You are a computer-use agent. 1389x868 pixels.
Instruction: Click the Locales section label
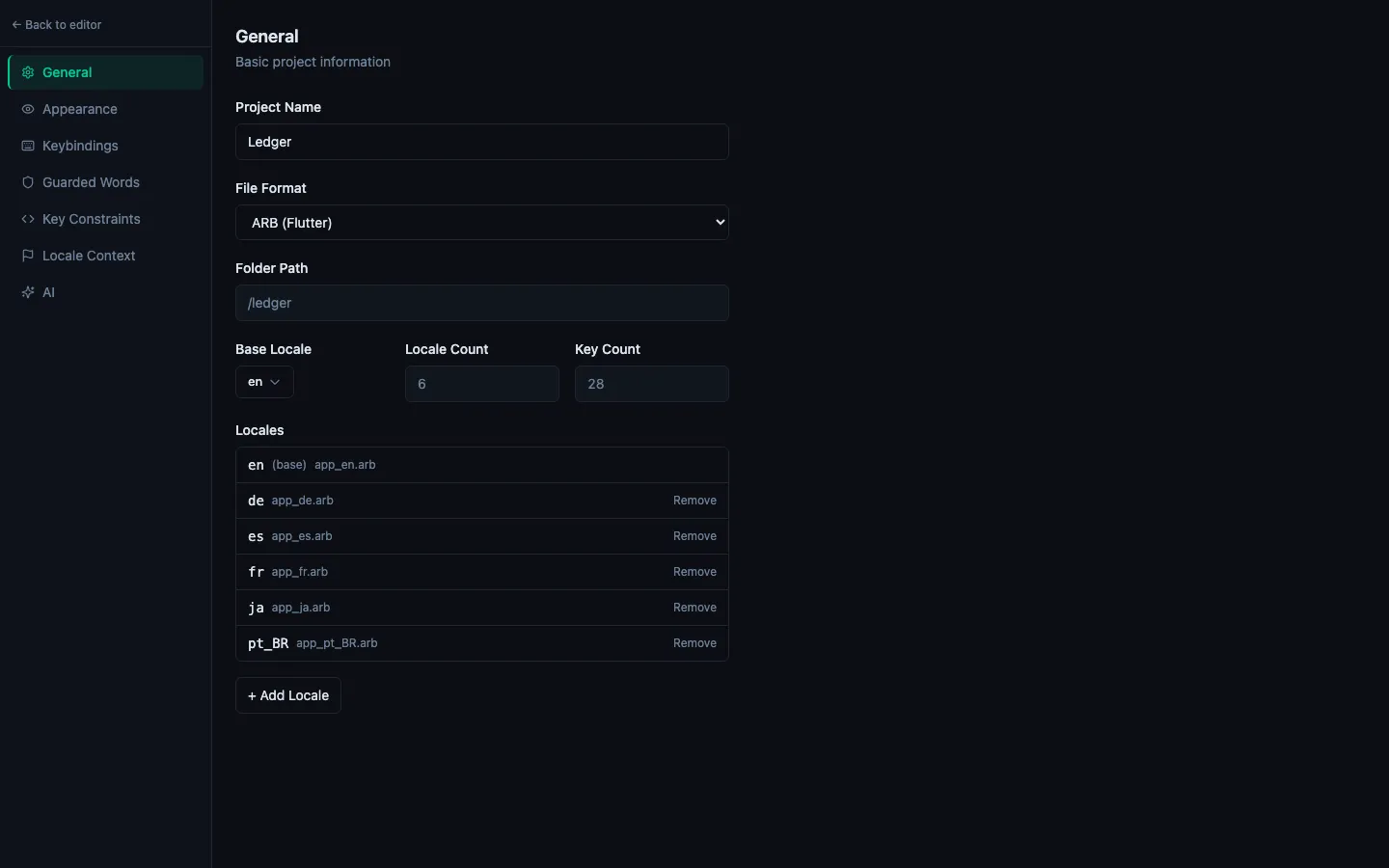259,430
